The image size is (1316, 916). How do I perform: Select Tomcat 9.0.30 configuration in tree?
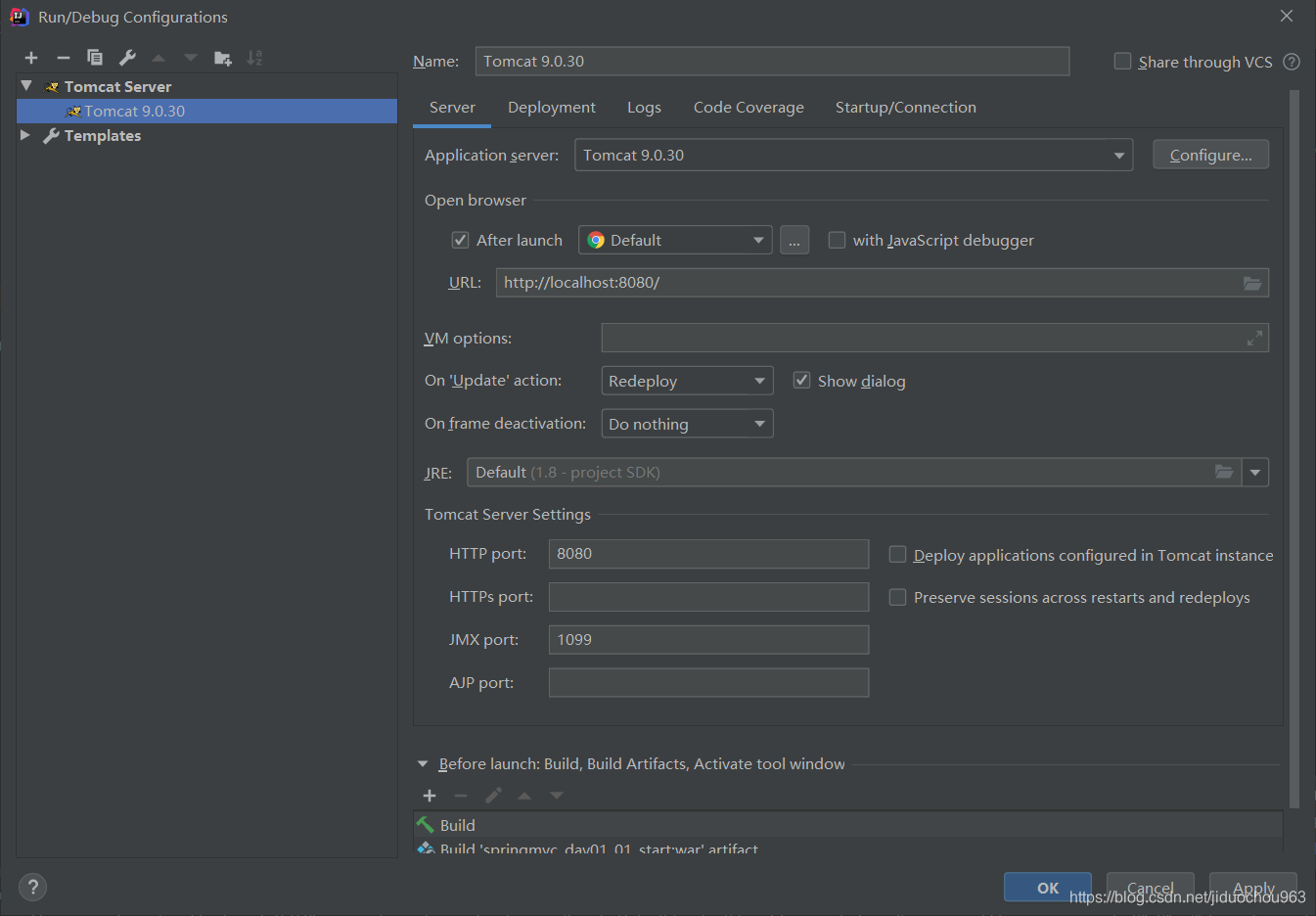[206, 111]
